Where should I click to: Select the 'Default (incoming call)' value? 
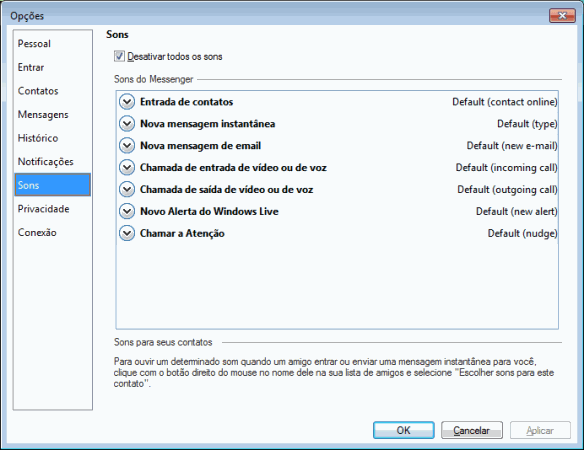pyautogui.click(x=507, y=168)
